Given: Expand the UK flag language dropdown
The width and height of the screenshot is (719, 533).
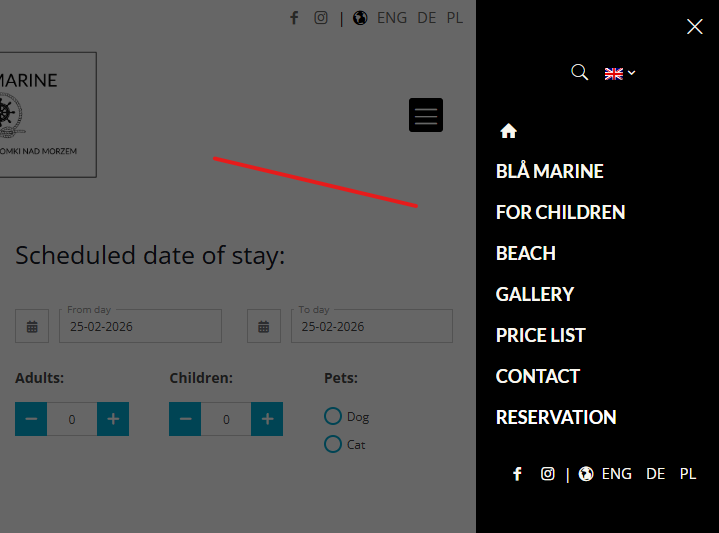Looking at the screenshot, I should 620,73.
